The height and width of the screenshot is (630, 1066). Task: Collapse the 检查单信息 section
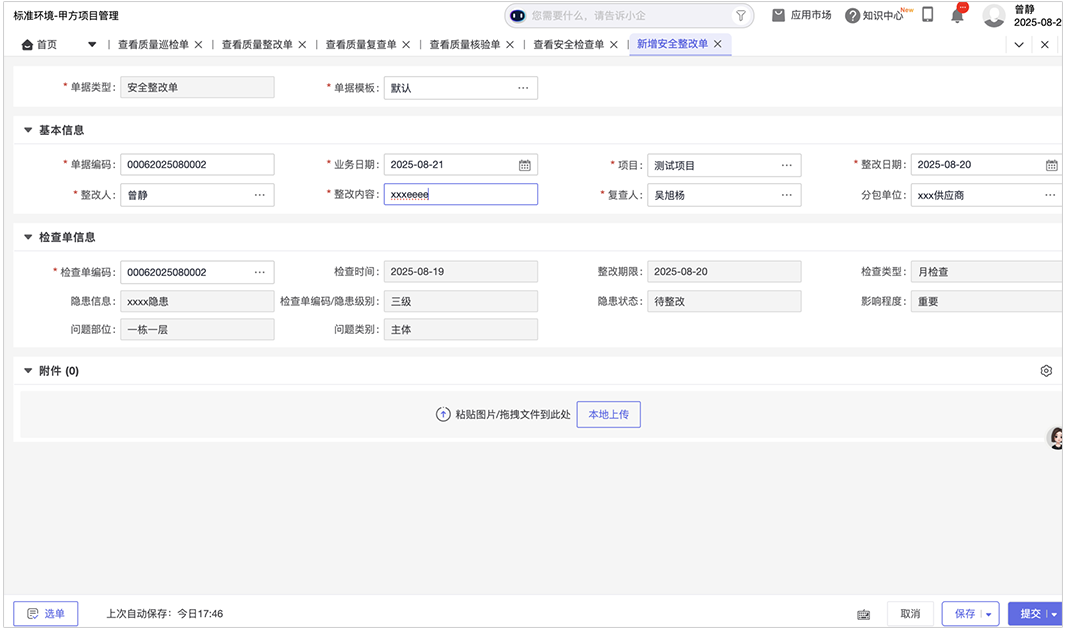[x=28, y=237]
